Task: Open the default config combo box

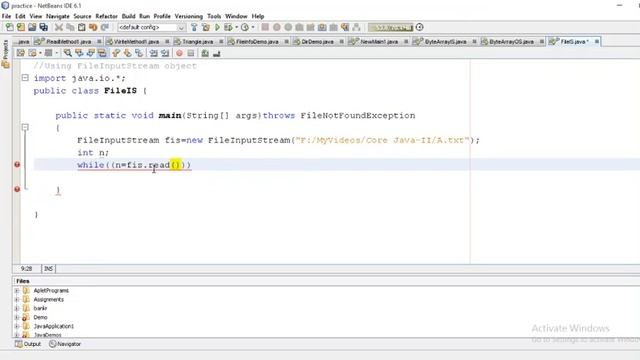Action: coord(151,27)
